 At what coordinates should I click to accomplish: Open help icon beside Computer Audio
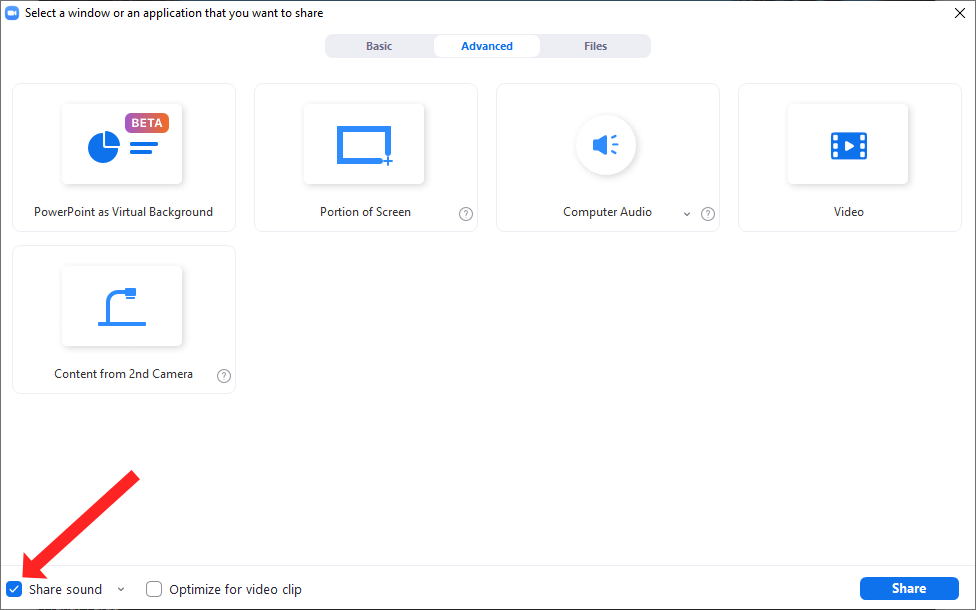pos(708,214)
